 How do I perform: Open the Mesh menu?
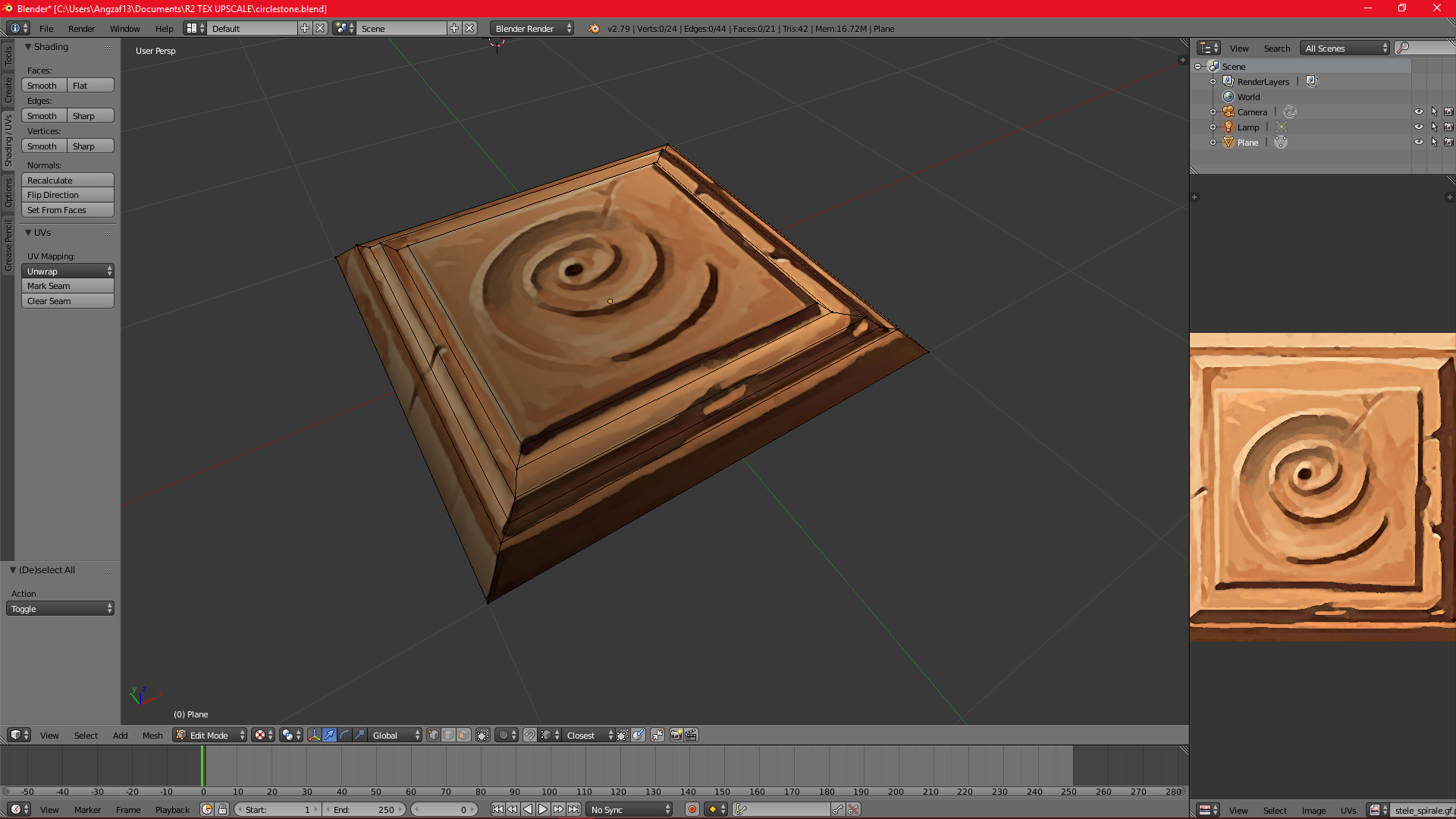pyautogui.click(x=152, y=735)
